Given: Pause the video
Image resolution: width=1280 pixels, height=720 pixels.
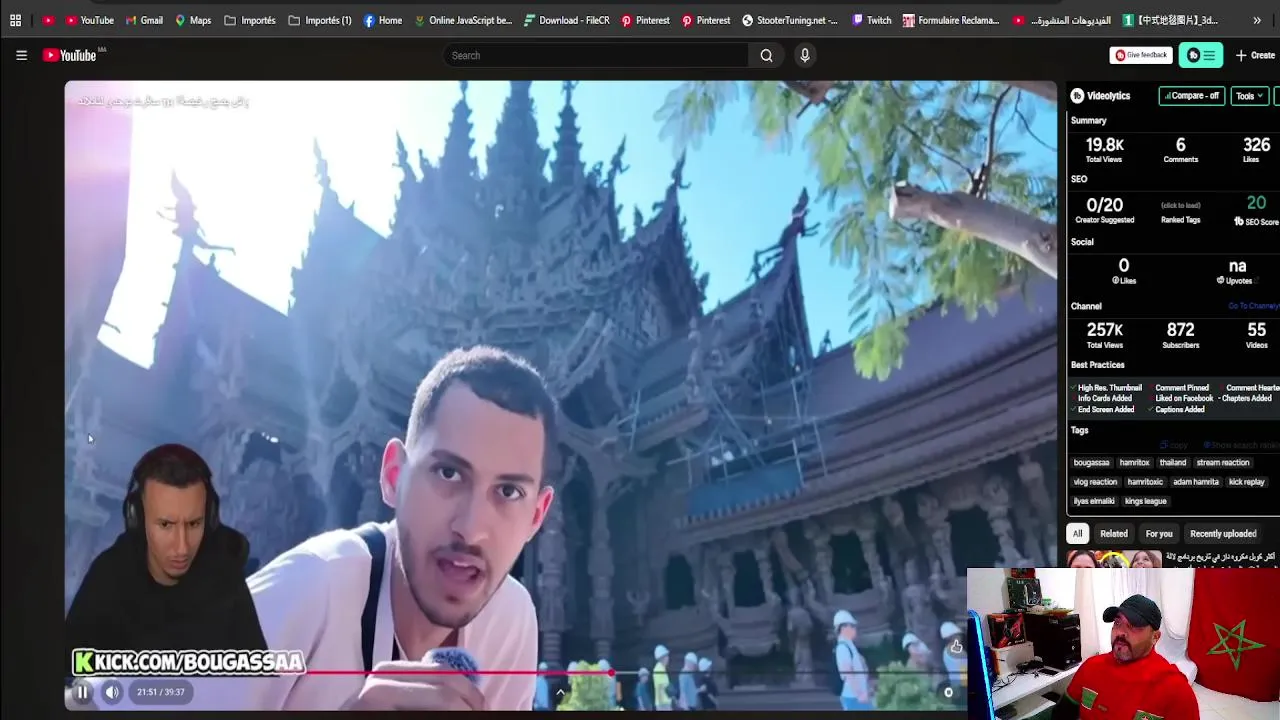Looking at the screenshot, I should click(x=82, y=692).
